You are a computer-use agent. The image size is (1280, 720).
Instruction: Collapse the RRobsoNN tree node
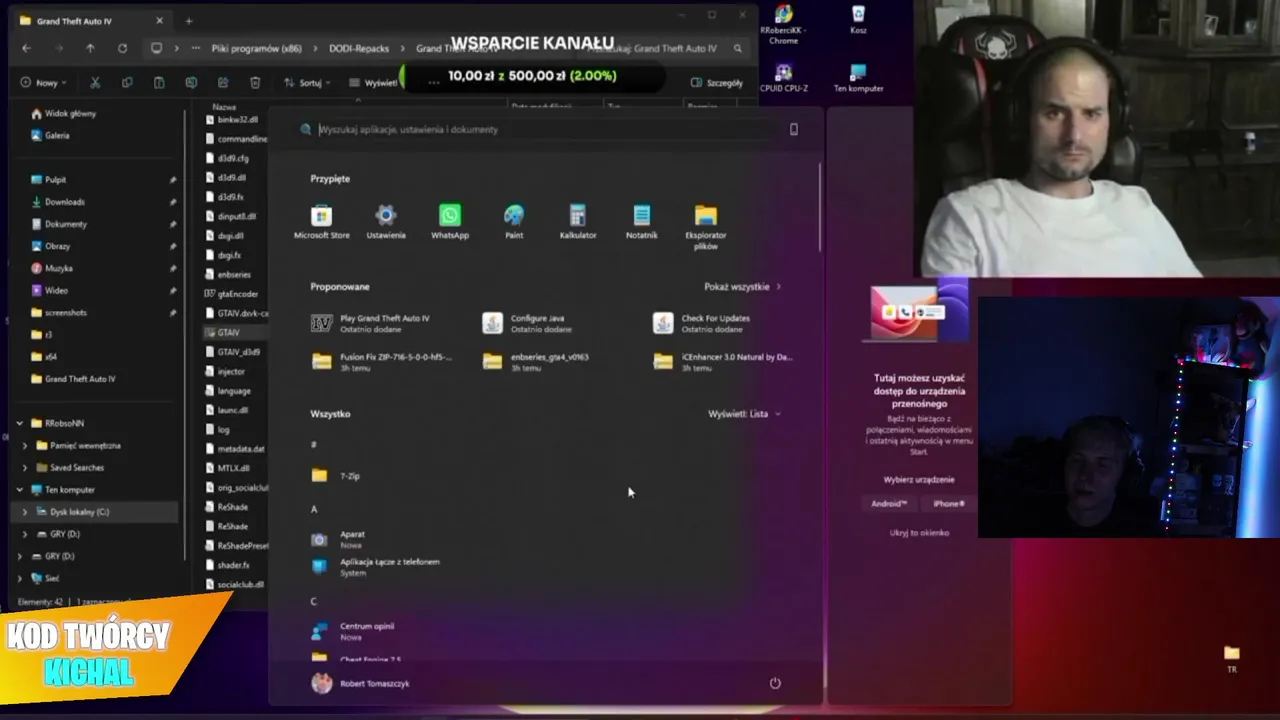(20, 423)
